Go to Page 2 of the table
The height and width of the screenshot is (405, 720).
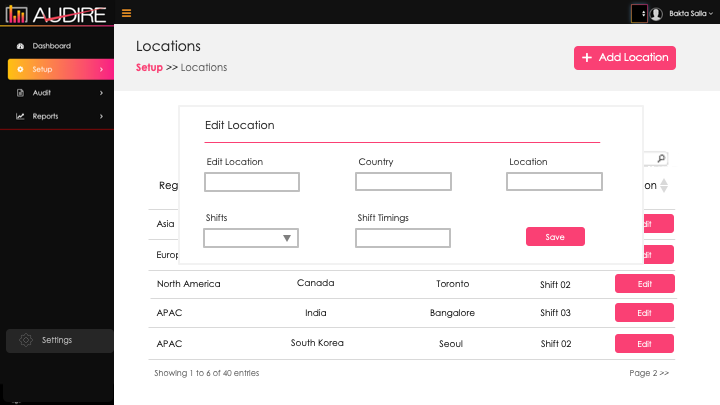click(649, 373)
